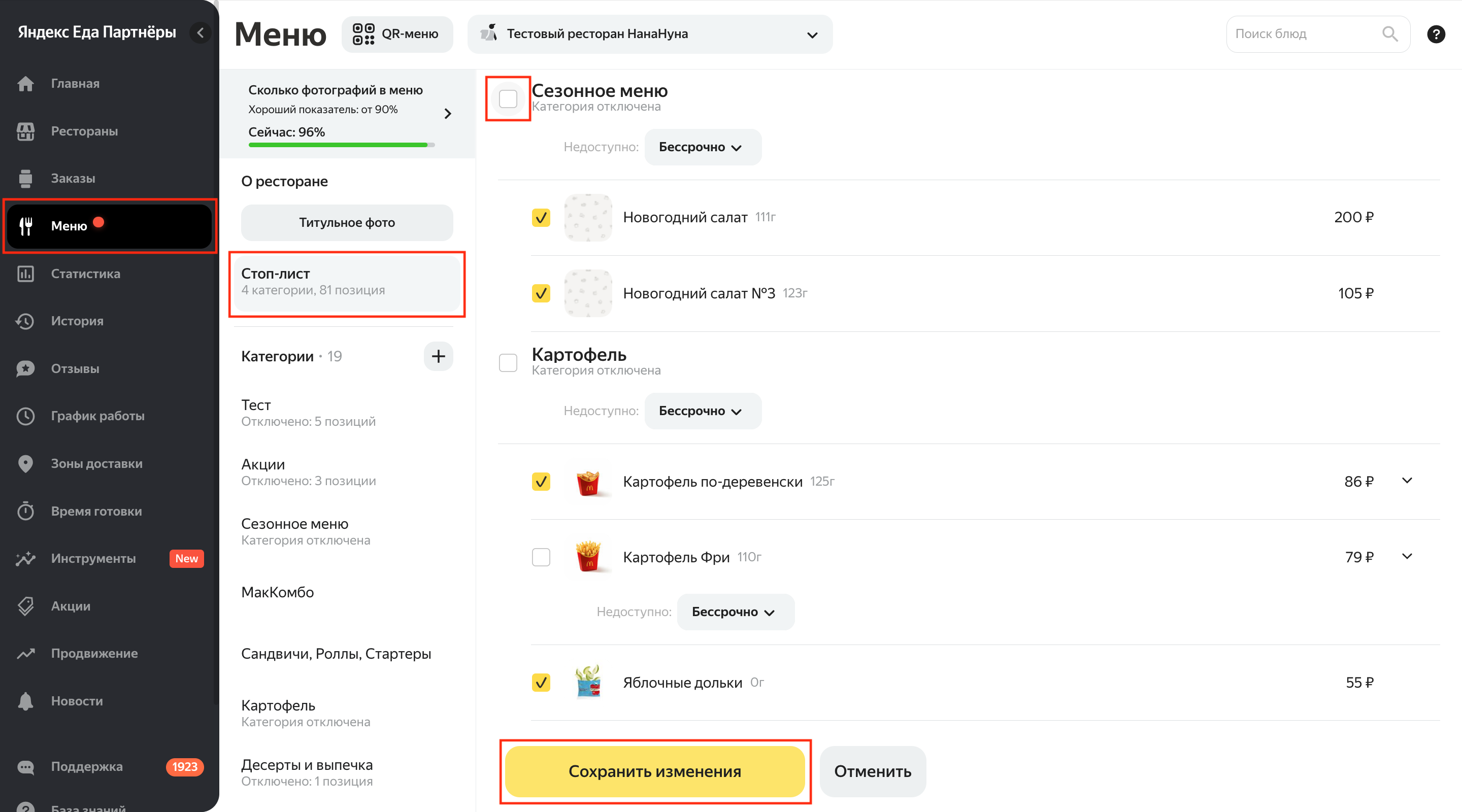The width and height of the screenshot is (1462, 812).
Task: Click the photo percentage progress bar
Action: pos(342,145)
